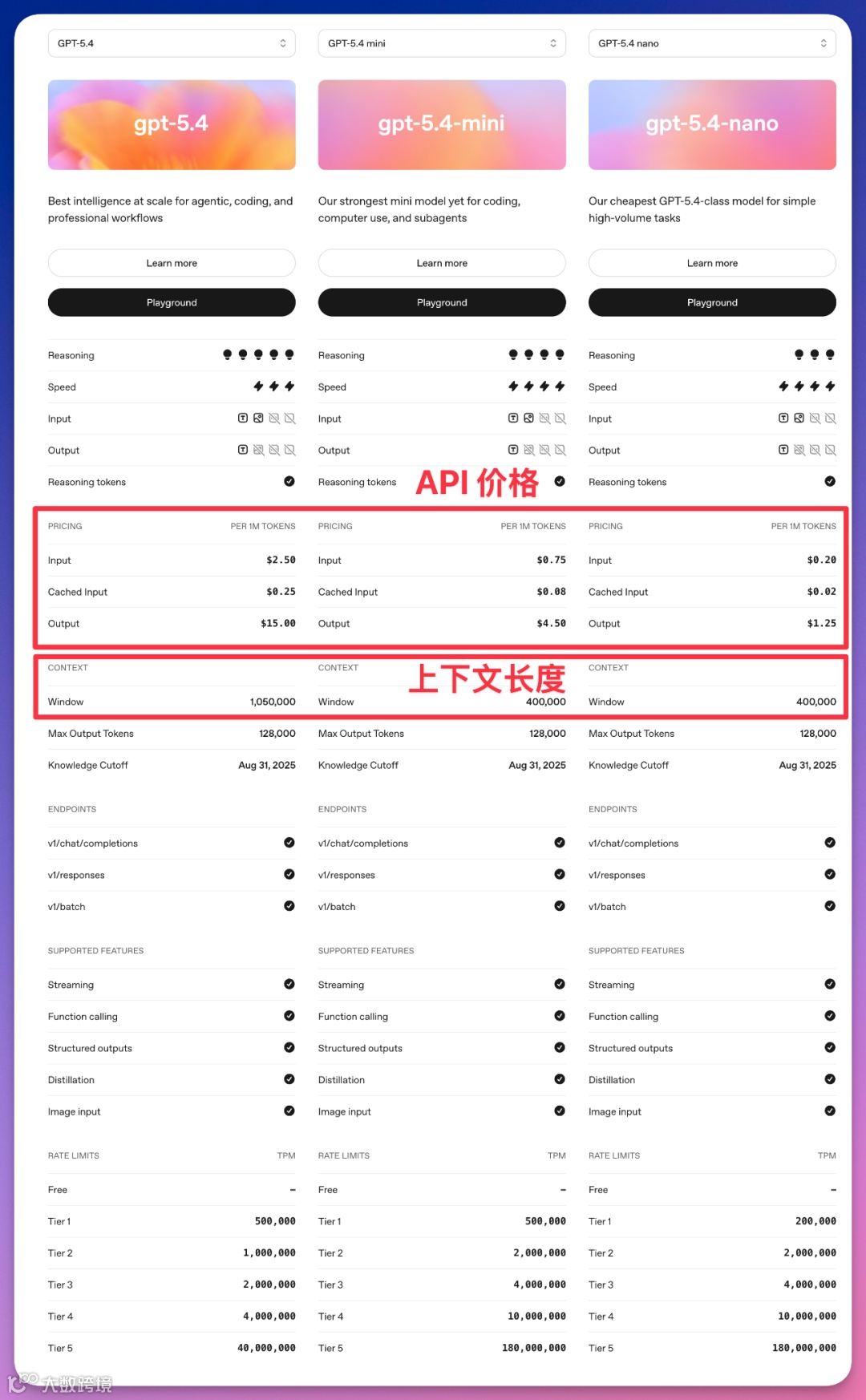The width and height of the screenshot is (866, 1400).
Task: Open Playground for GPT-5.4 nano
Action: [712, 302]
